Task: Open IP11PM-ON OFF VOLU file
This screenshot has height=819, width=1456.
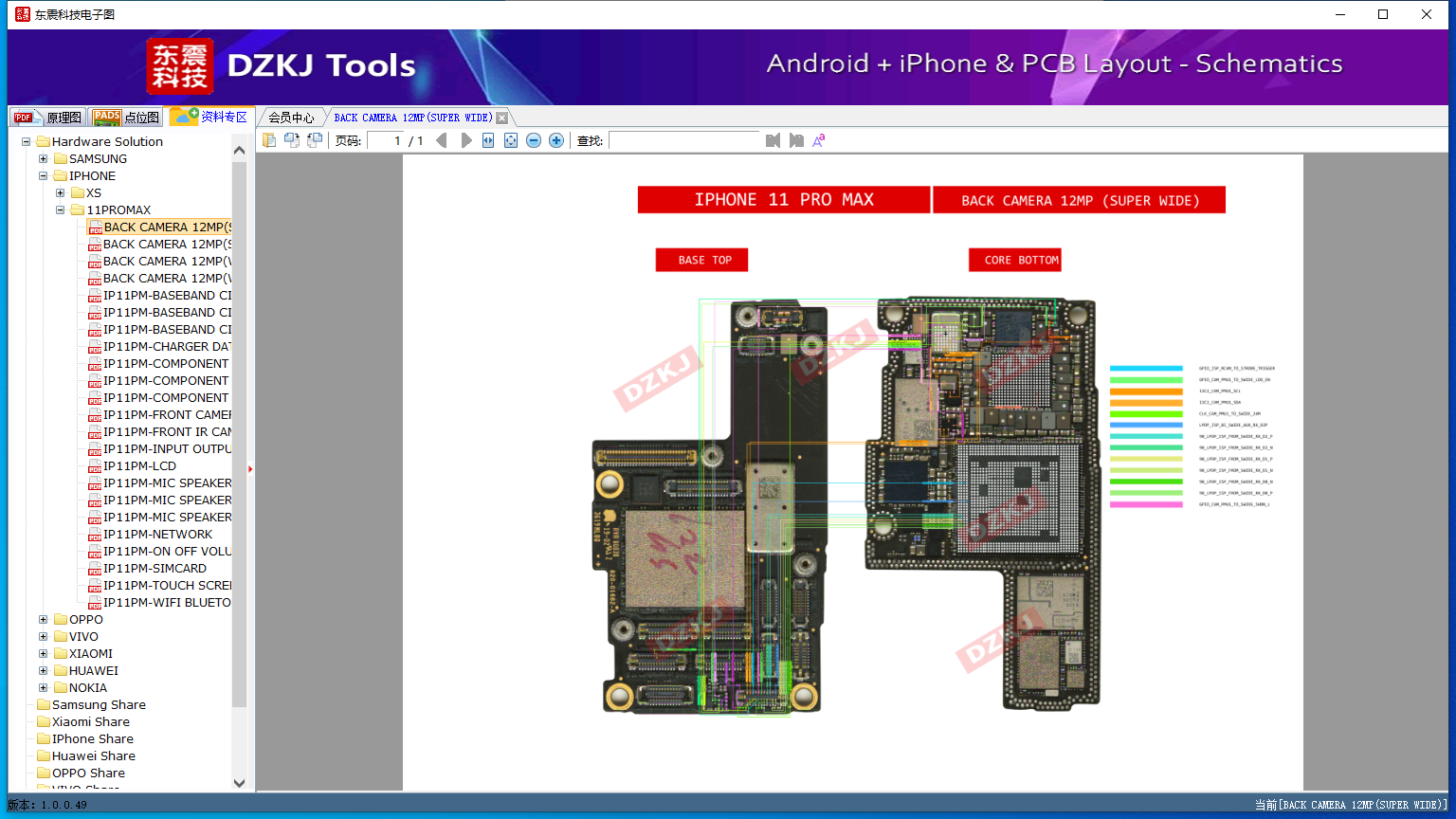Action: tap(159, 552)
